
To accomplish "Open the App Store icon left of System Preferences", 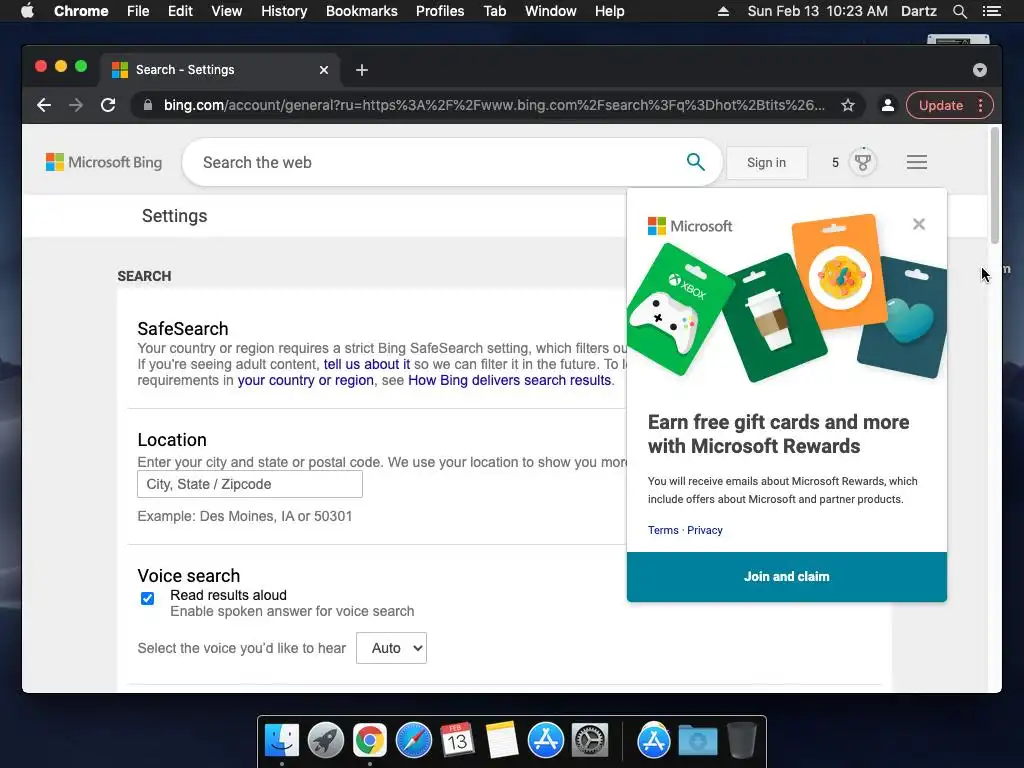I will (546, 741).
